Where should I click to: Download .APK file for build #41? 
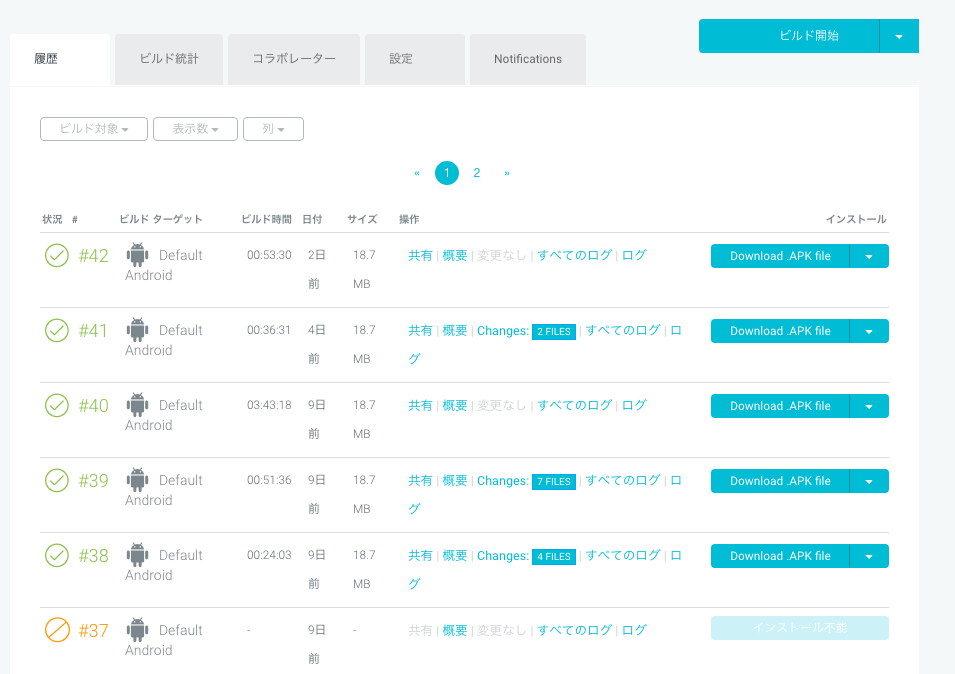pos(780,331)
